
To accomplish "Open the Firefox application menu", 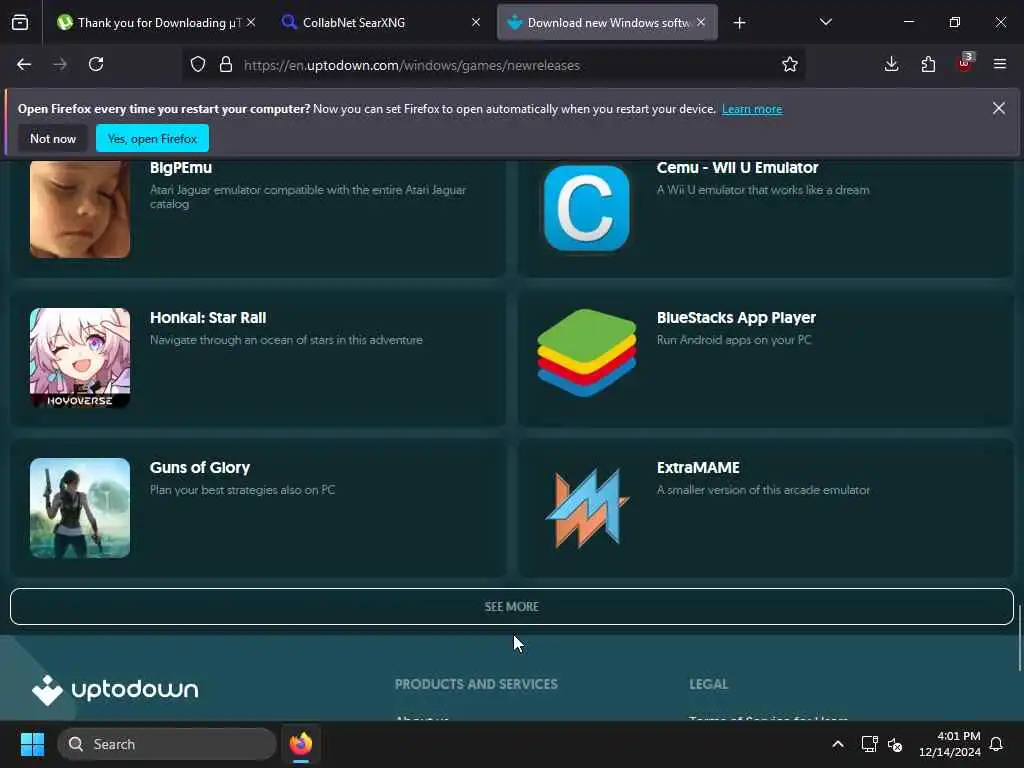I will [1000, 64].
